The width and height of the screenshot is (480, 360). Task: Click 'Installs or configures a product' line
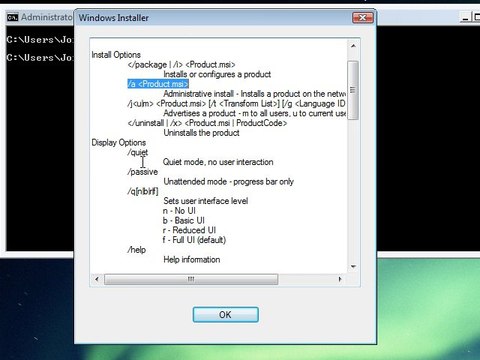[x=217, y=74]
